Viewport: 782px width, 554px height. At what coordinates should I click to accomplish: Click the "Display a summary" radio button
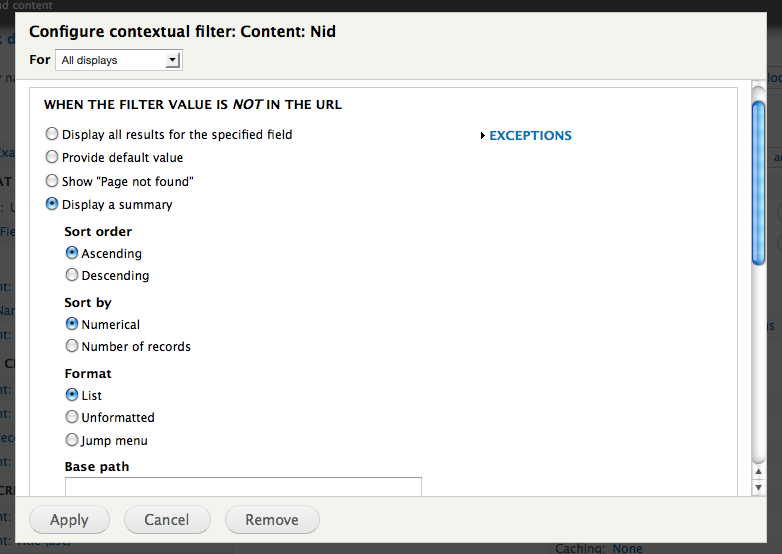coord(53,204)
